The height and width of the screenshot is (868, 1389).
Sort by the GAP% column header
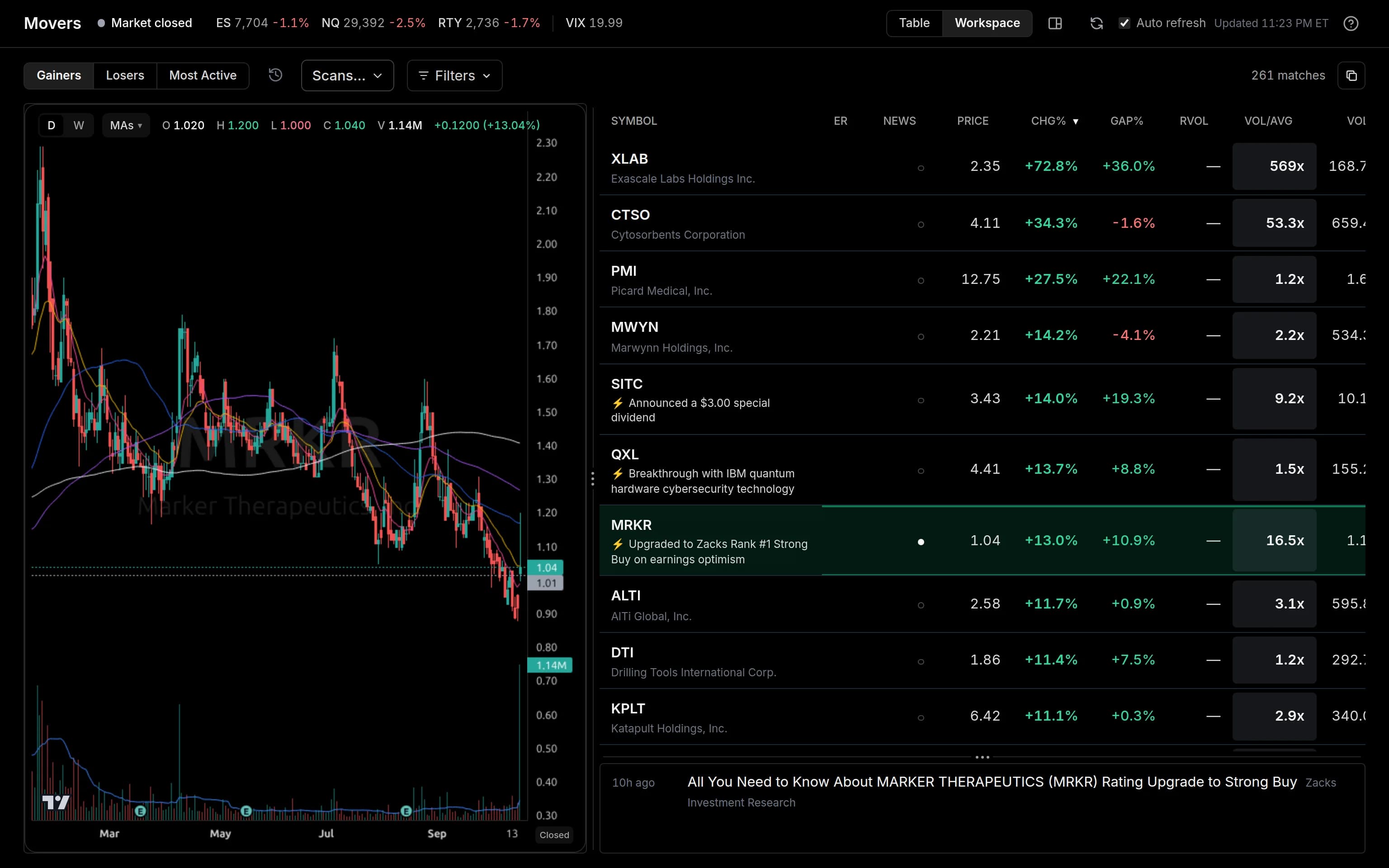coord(1127,121)
